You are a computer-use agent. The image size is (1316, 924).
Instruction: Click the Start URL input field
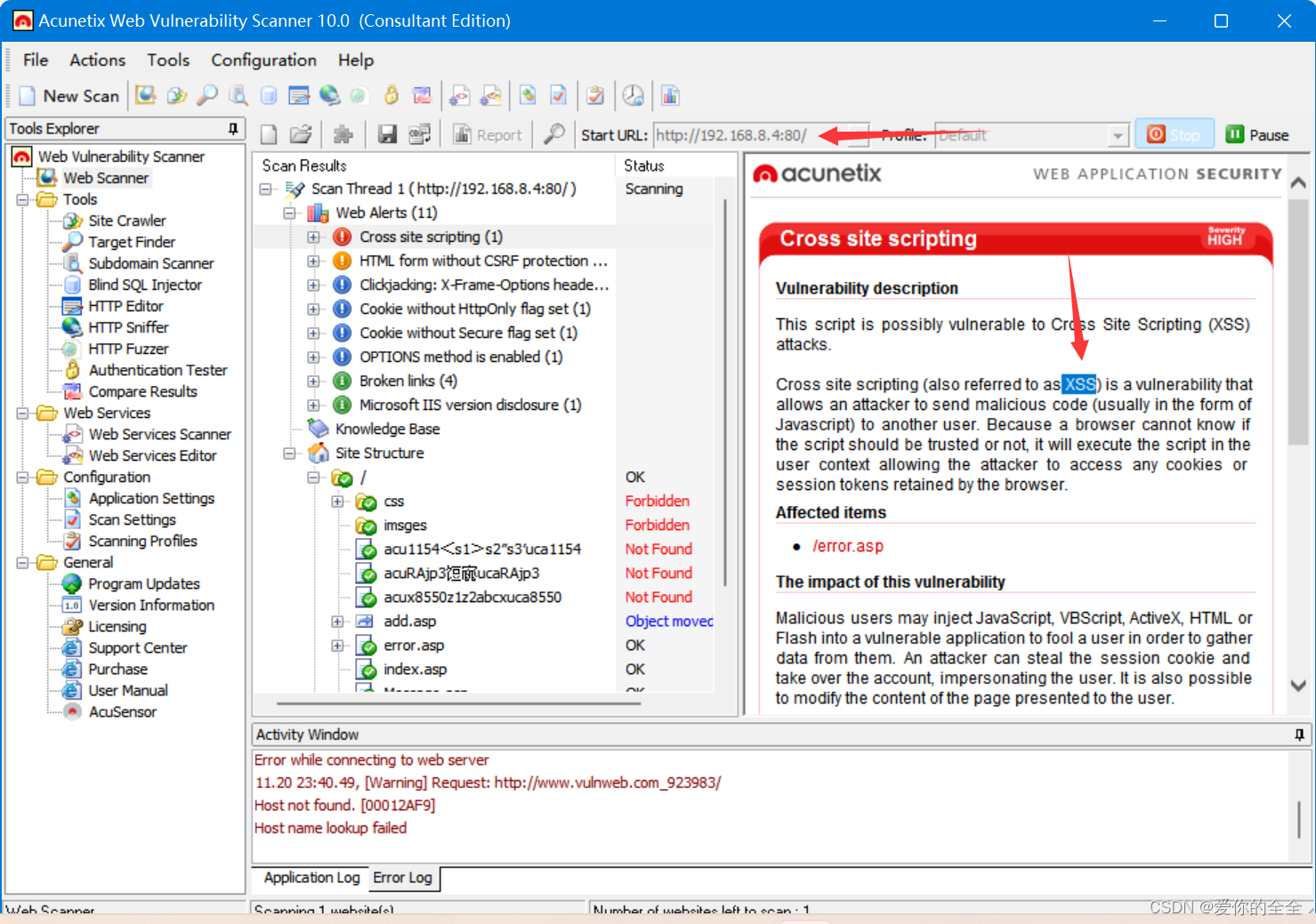pyautogui.click(x=760, y=135)
